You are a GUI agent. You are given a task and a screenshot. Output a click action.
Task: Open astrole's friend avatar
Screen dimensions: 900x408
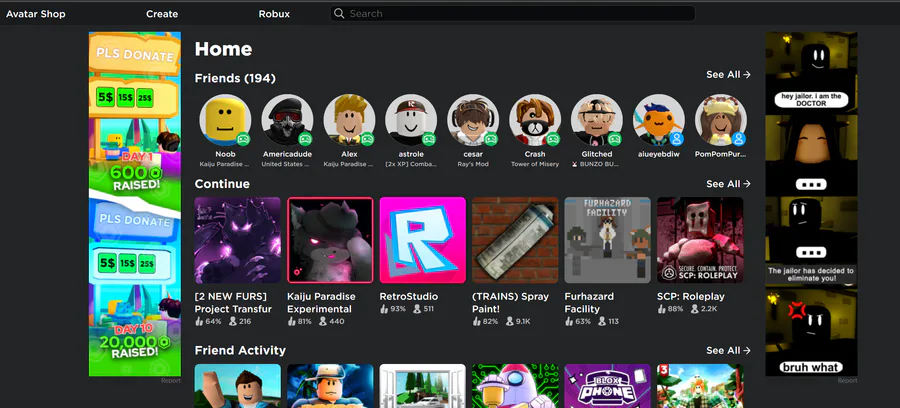coord(411,120)
